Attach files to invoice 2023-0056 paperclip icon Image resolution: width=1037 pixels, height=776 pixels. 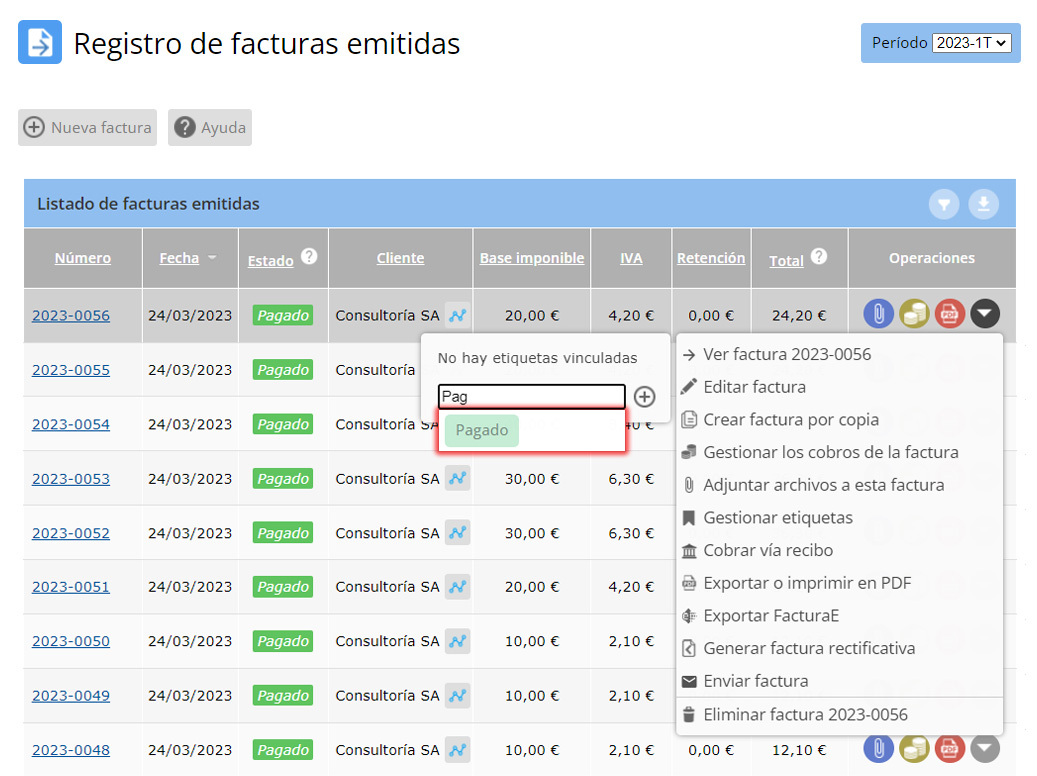coord(878,314)
